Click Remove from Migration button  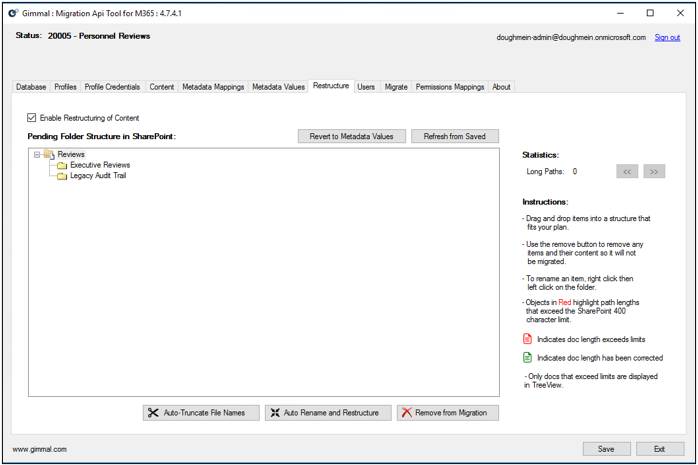pos(447,412)
